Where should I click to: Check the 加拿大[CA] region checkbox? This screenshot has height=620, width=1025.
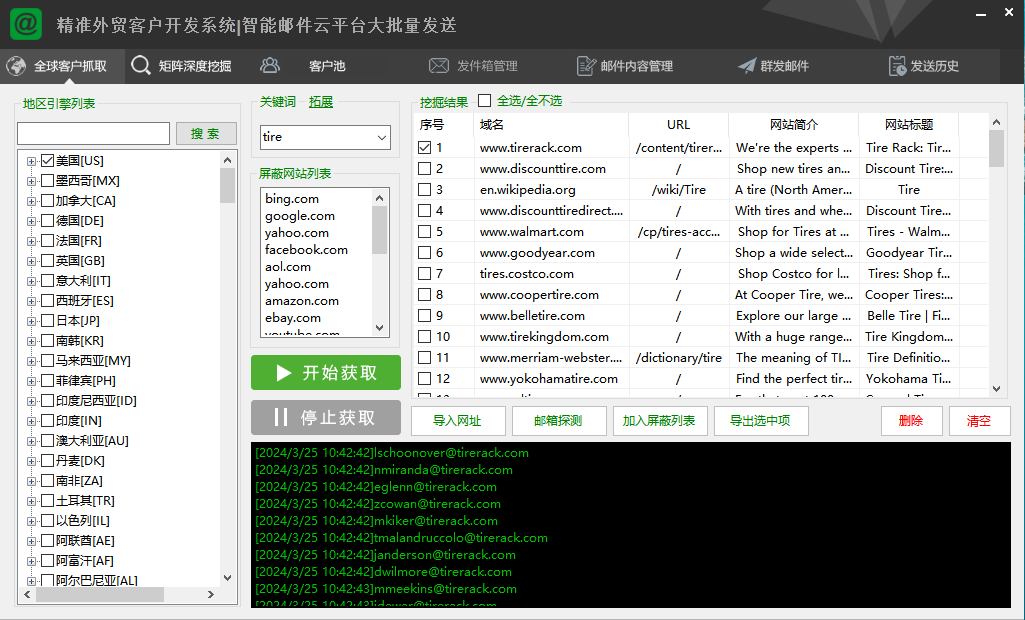48,201
